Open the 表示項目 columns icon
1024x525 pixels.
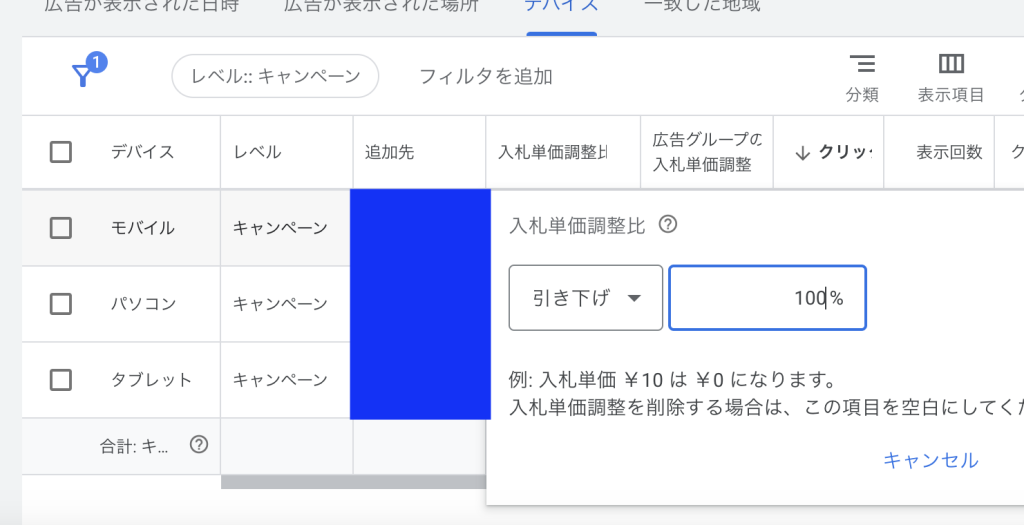pos(951,65)
